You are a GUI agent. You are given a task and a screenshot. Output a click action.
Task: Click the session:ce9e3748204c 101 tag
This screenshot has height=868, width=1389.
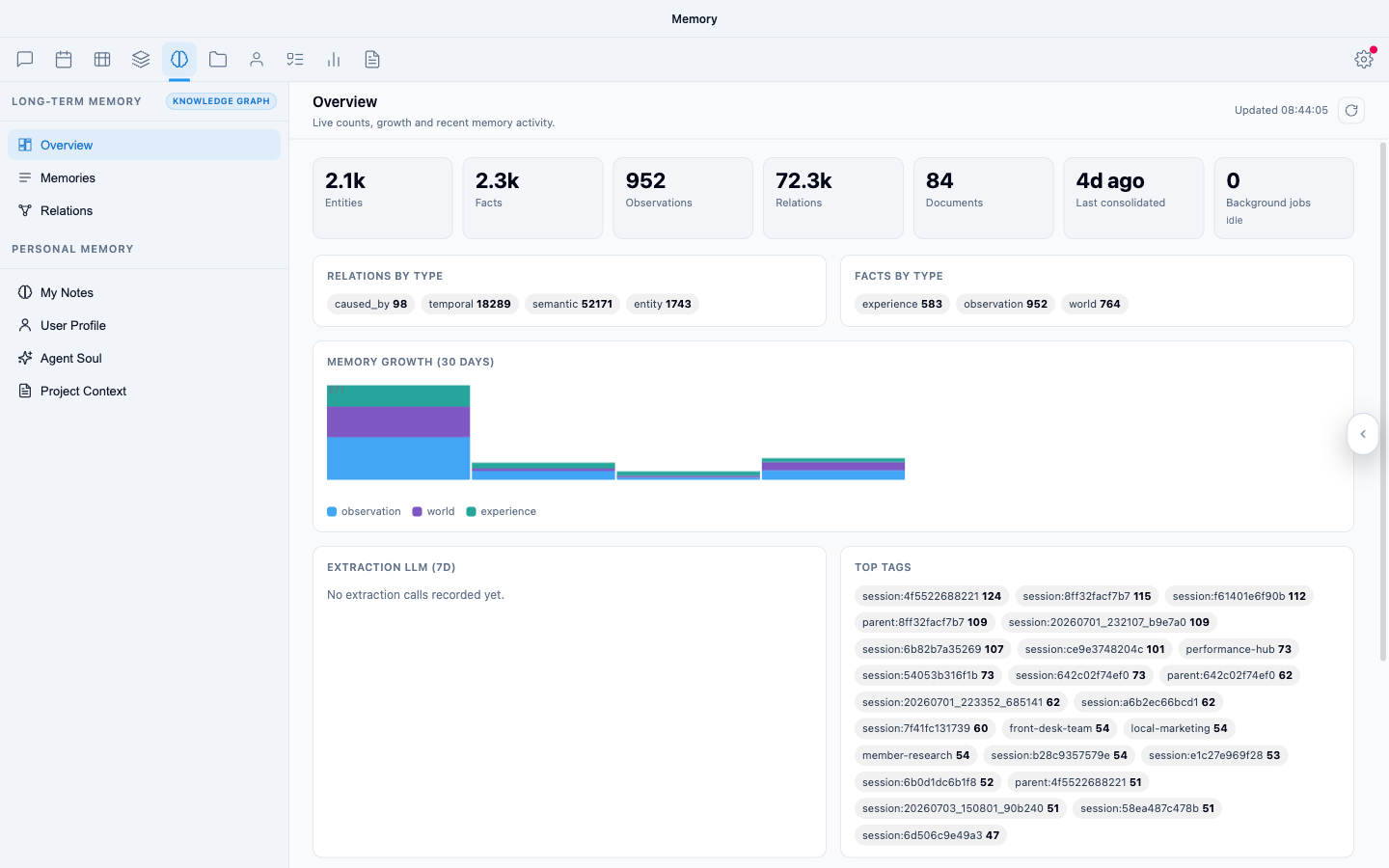click(1095, 649)
